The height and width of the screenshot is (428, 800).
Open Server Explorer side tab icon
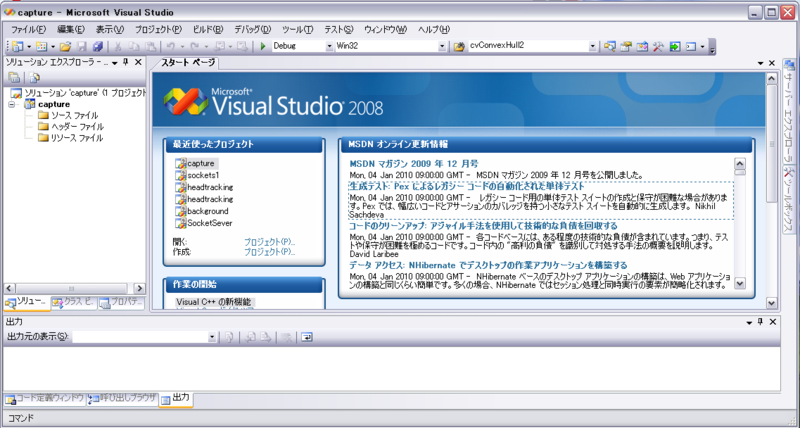tap(789, 66)
